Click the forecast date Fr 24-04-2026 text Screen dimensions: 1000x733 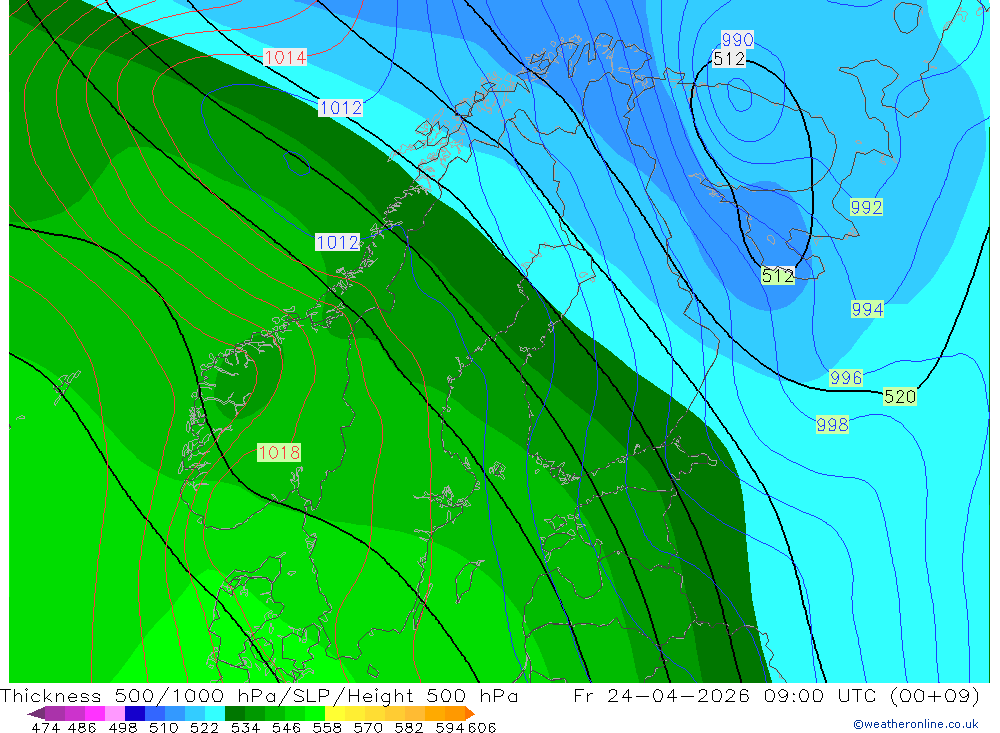coord(661,695)
